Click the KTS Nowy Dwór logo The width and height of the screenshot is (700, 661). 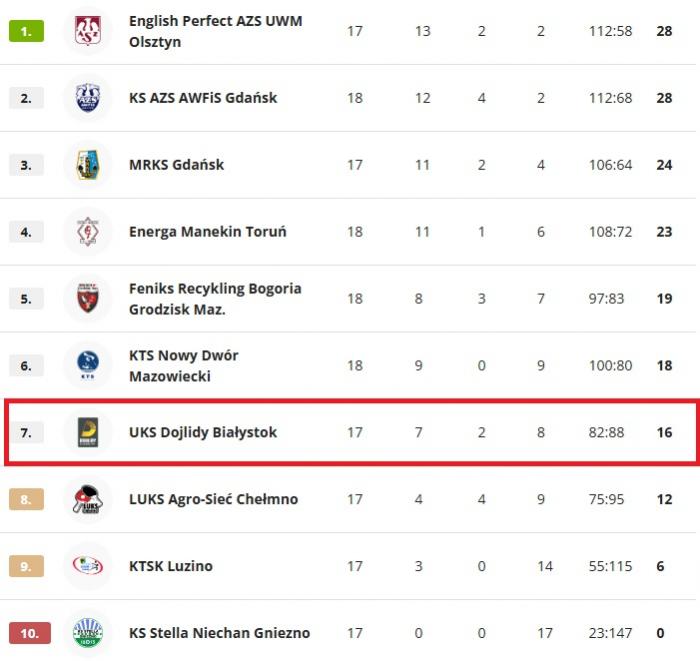pyautogui.click(x=87, y=365)
